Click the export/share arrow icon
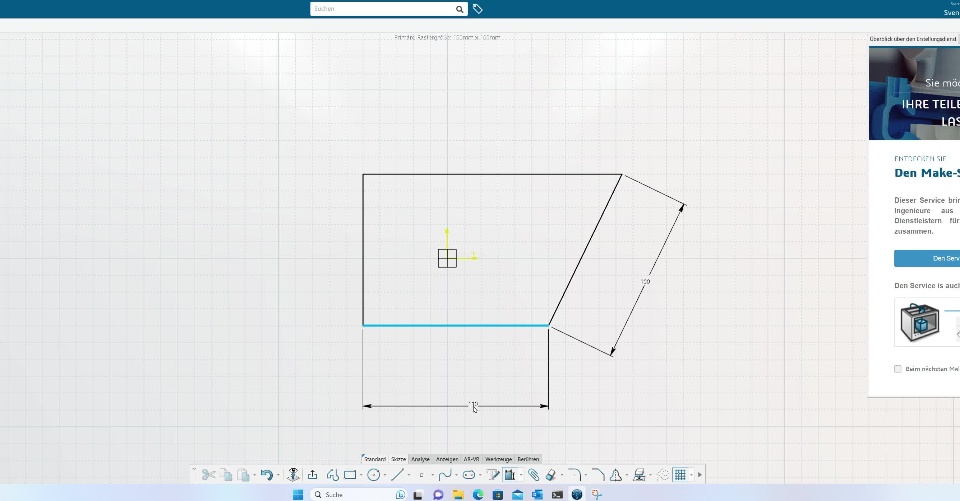Image resolution: width=960 pixels, height=501 pixels. tap(312, 475)
